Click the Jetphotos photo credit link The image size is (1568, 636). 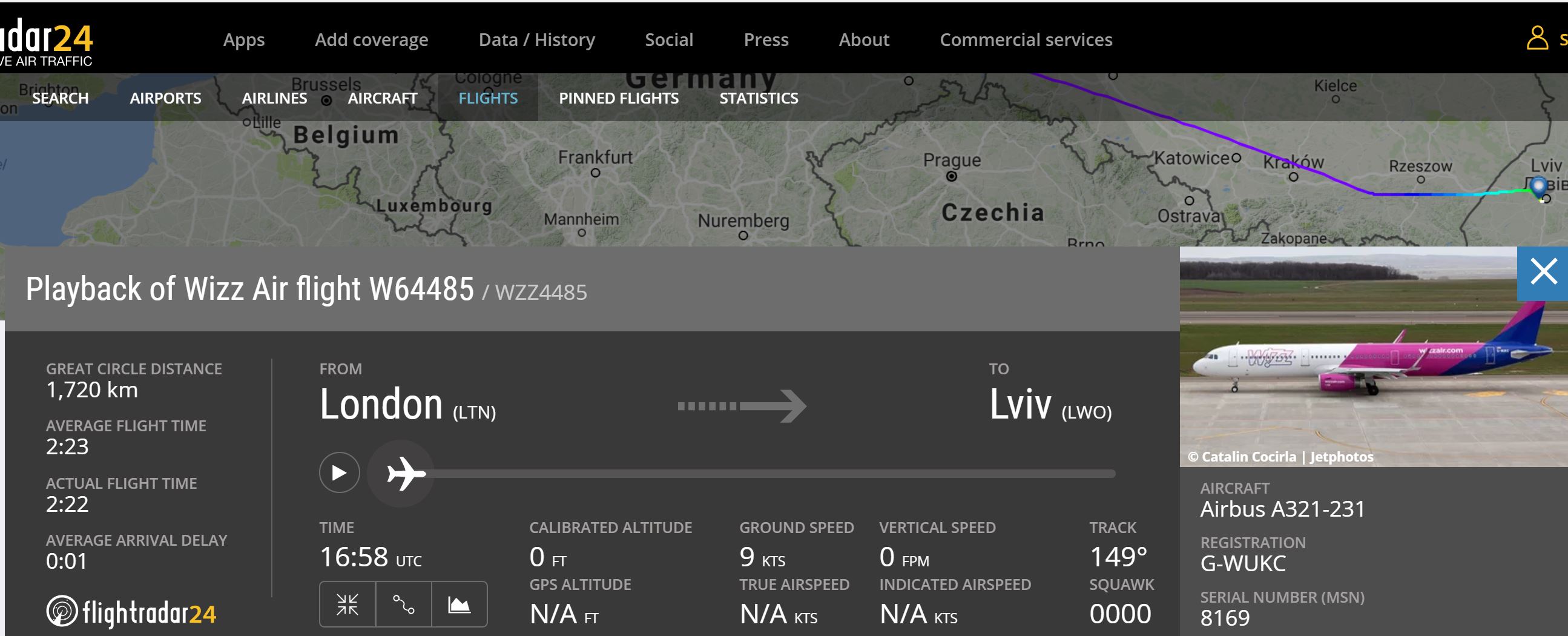pyautogui.click(x=1341, y=457)
